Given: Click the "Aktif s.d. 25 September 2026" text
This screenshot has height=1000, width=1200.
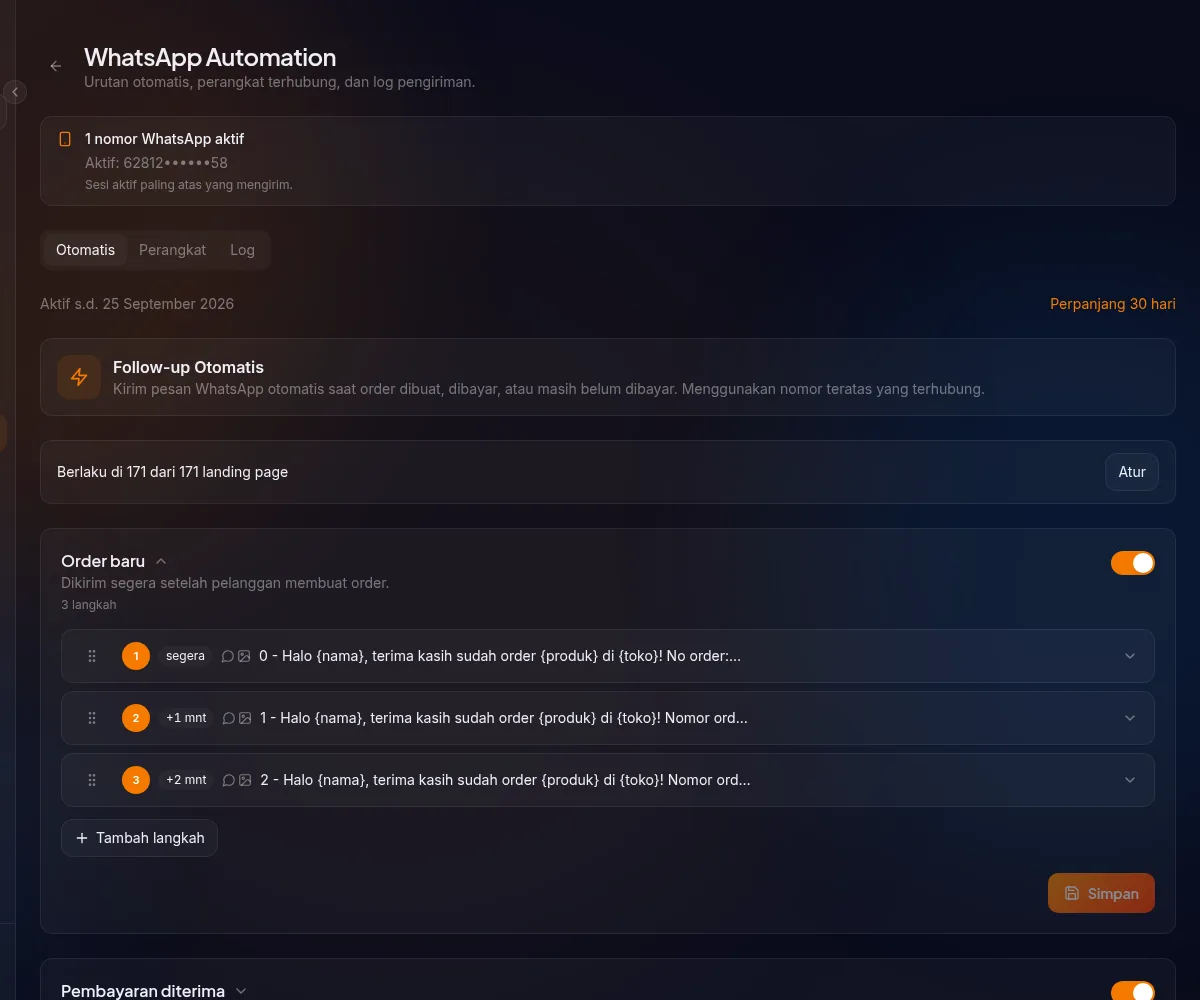Looking at the screenshot, I should pos(137,304).
